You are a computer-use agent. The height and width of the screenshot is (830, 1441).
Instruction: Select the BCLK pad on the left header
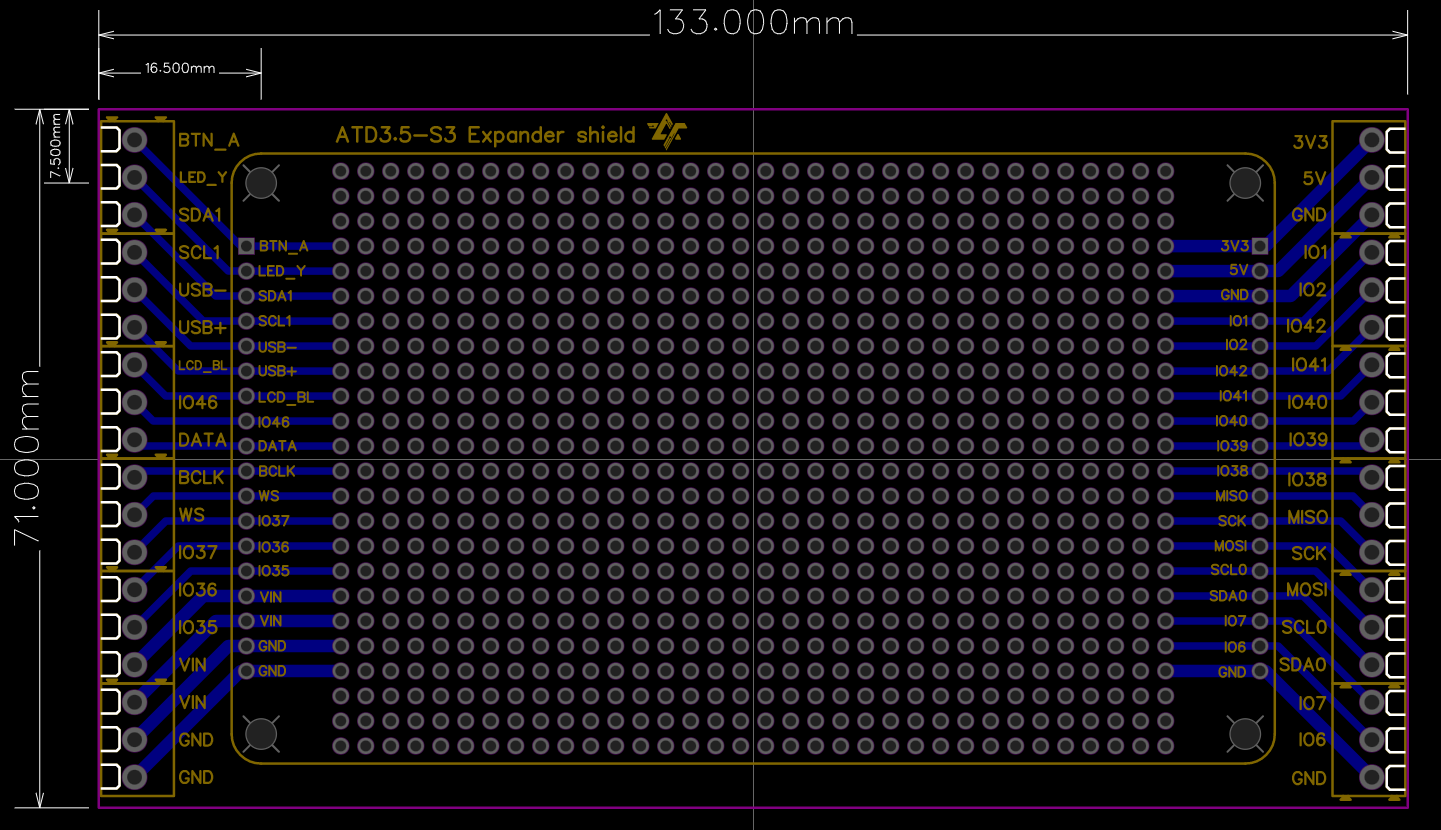(x=133, y=477)
